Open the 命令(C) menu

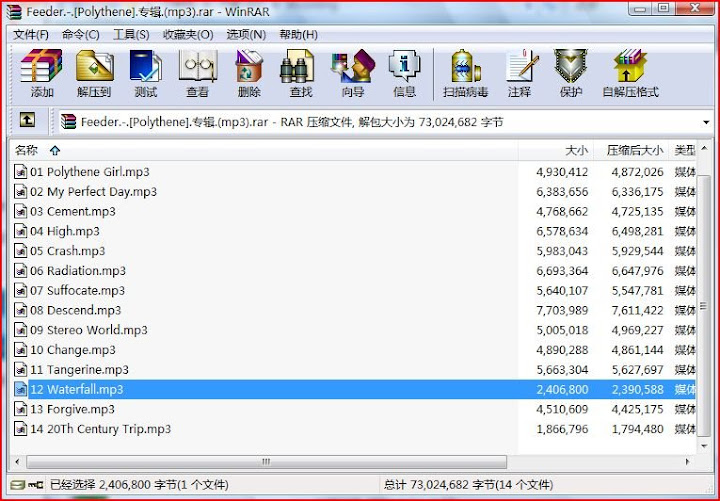click(x=80, y=35)
